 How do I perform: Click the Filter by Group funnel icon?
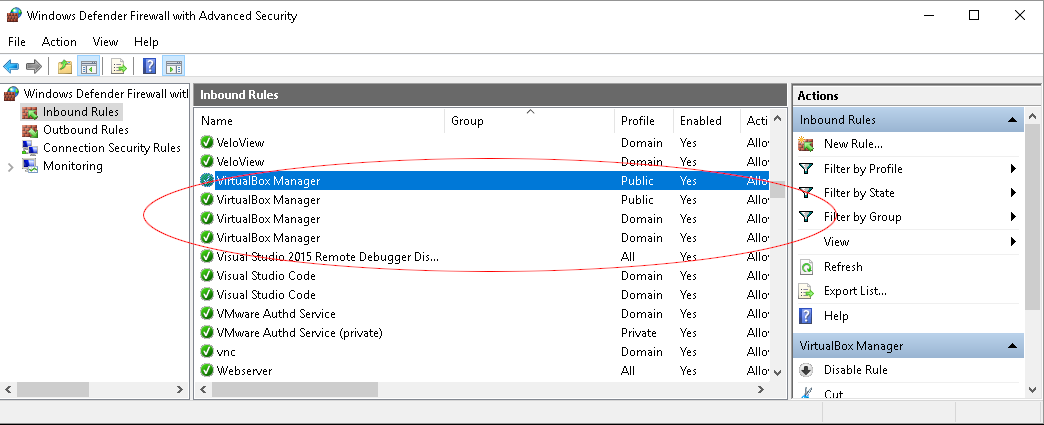806,216
